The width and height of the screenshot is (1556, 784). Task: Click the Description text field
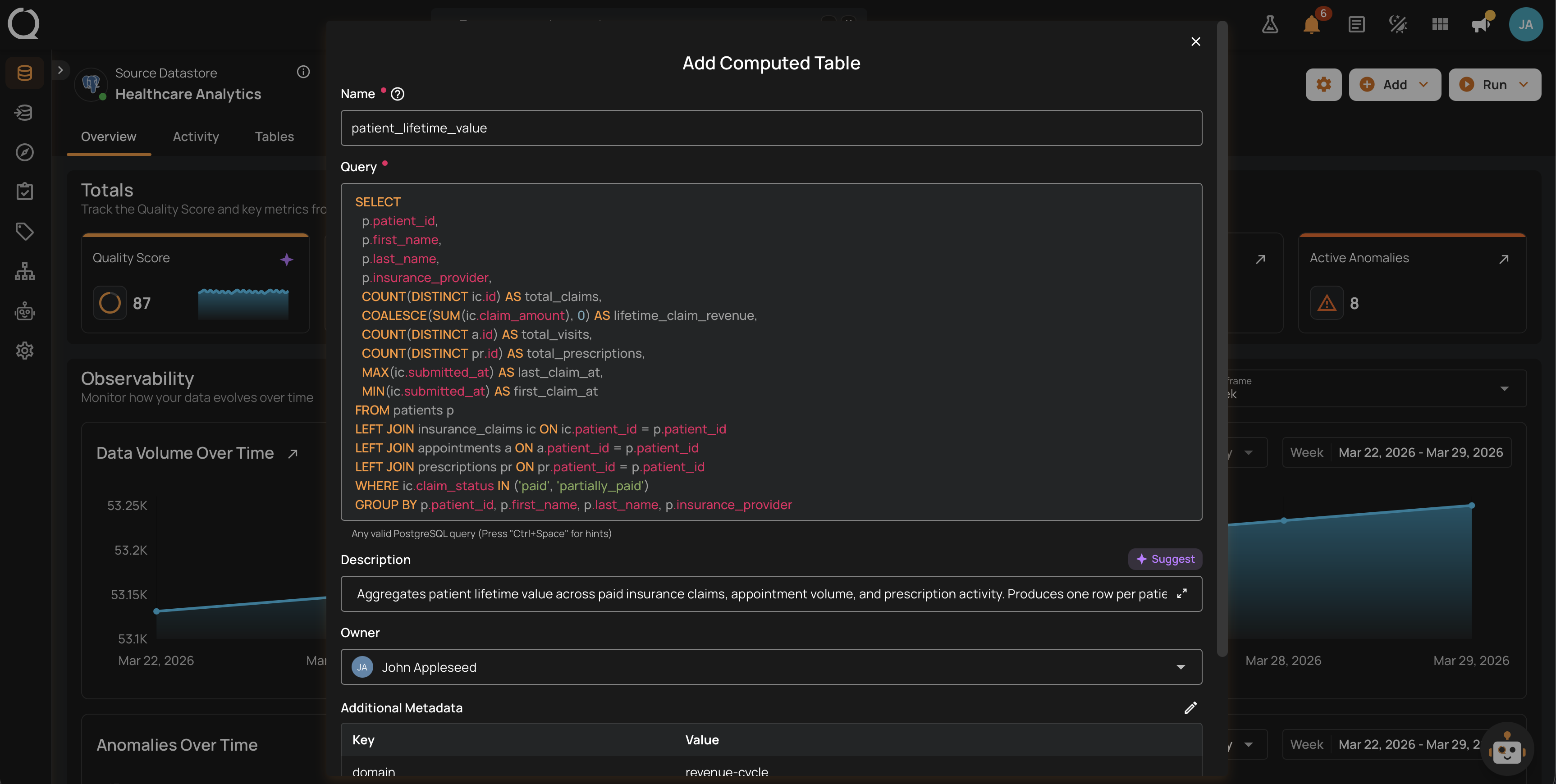(x=761, y=594)
